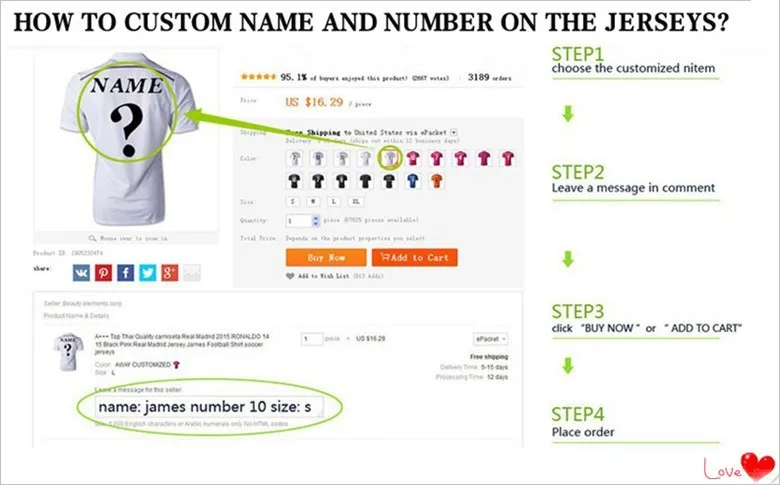Click the heart Add to Wish List icon

290,276
